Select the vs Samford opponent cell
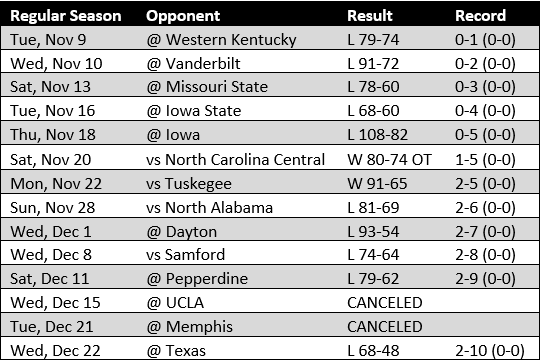 pyautogui.click(x=185, y=255)
